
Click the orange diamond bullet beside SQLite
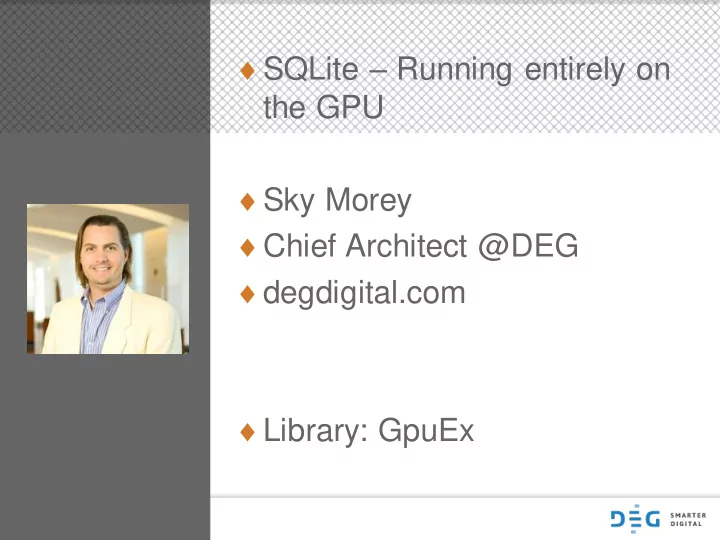248,71
